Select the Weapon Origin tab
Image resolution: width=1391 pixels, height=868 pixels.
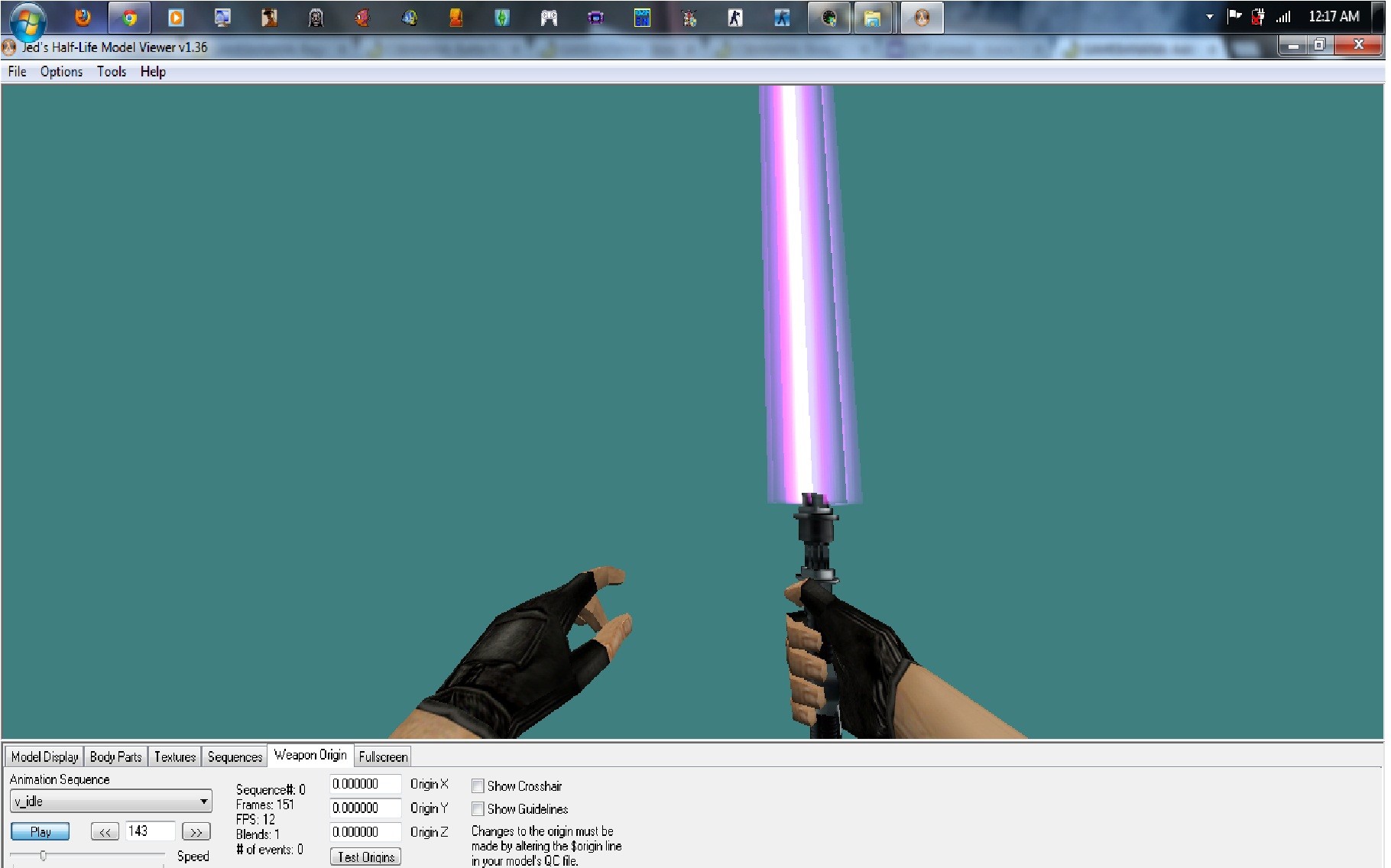coord(310,755)
